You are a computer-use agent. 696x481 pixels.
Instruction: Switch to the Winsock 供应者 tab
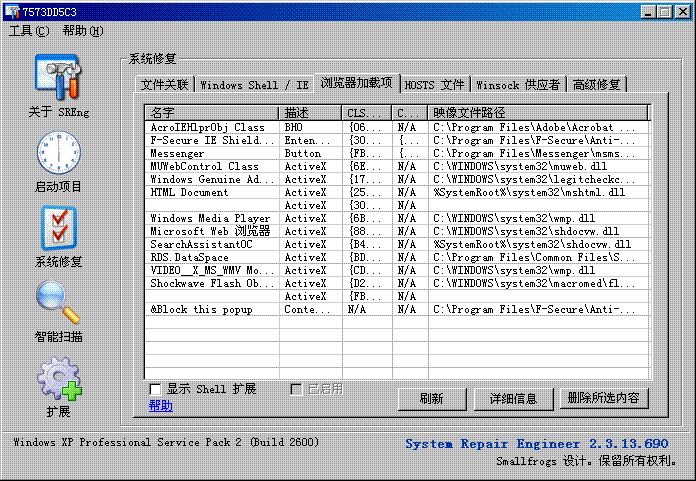pyautogui.click(x=518, y=84)
